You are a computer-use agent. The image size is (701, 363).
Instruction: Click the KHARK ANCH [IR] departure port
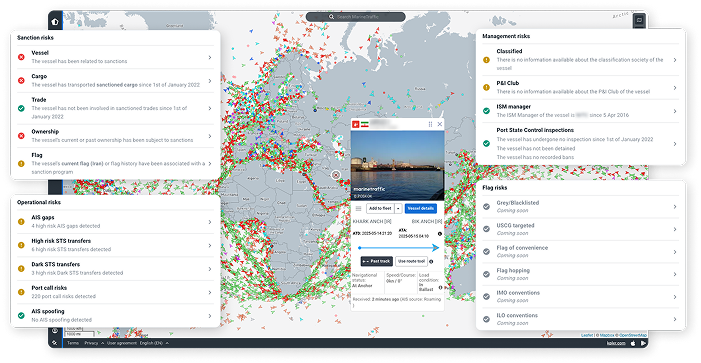point(372,222)
